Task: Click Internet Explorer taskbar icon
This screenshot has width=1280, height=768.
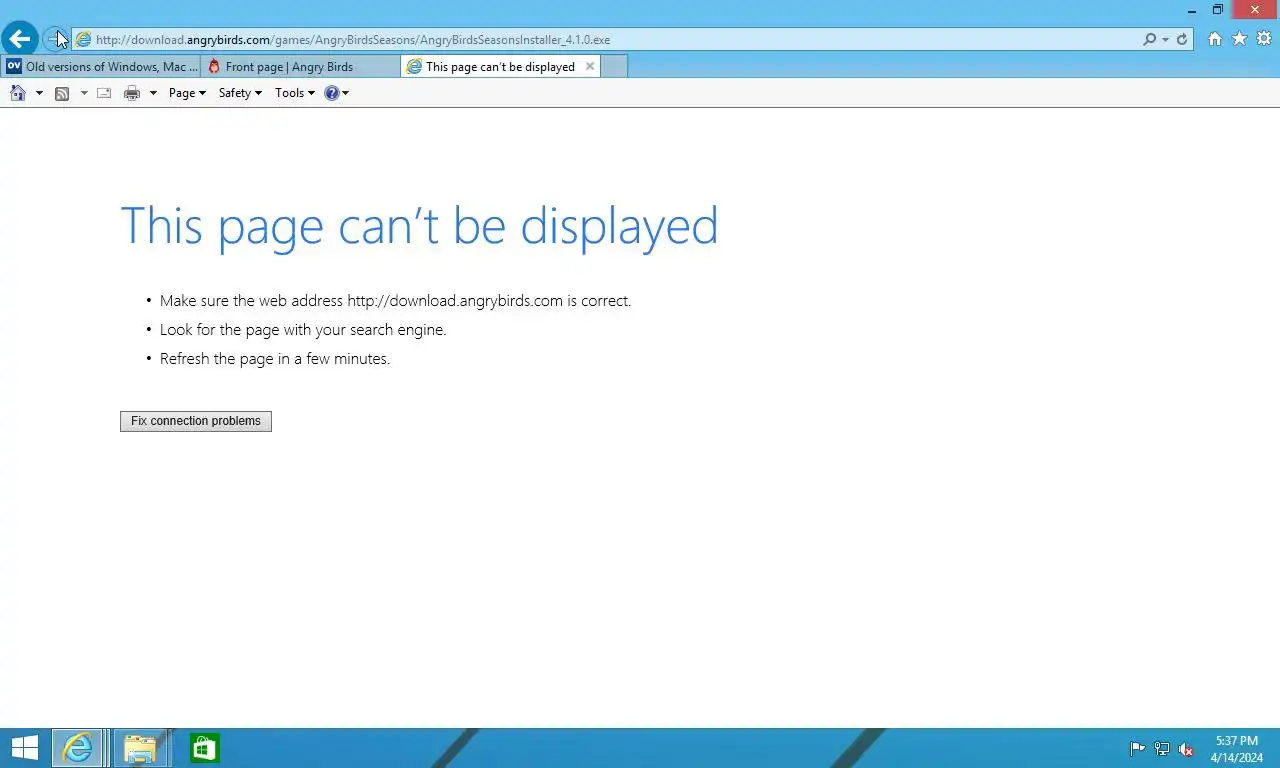Action: tap(78, 748)
